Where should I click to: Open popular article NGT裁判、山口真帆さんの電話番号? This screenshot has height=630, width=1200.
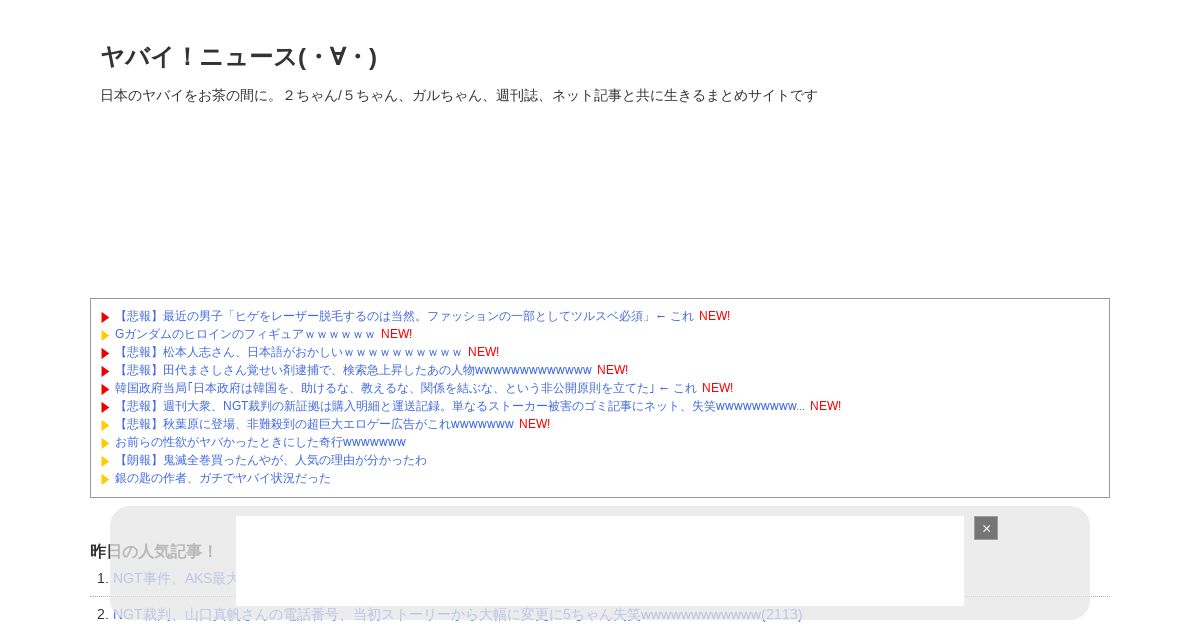pyautogui.click(x=457, y=614)
